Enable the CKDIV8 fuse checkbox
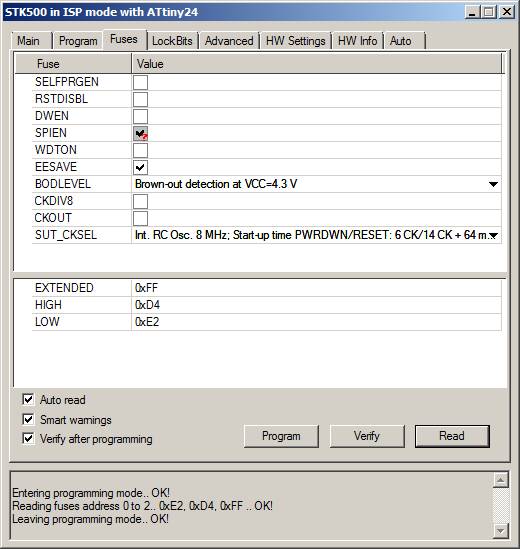This screenshot has width=520, height=549. (x=140, y=202)
